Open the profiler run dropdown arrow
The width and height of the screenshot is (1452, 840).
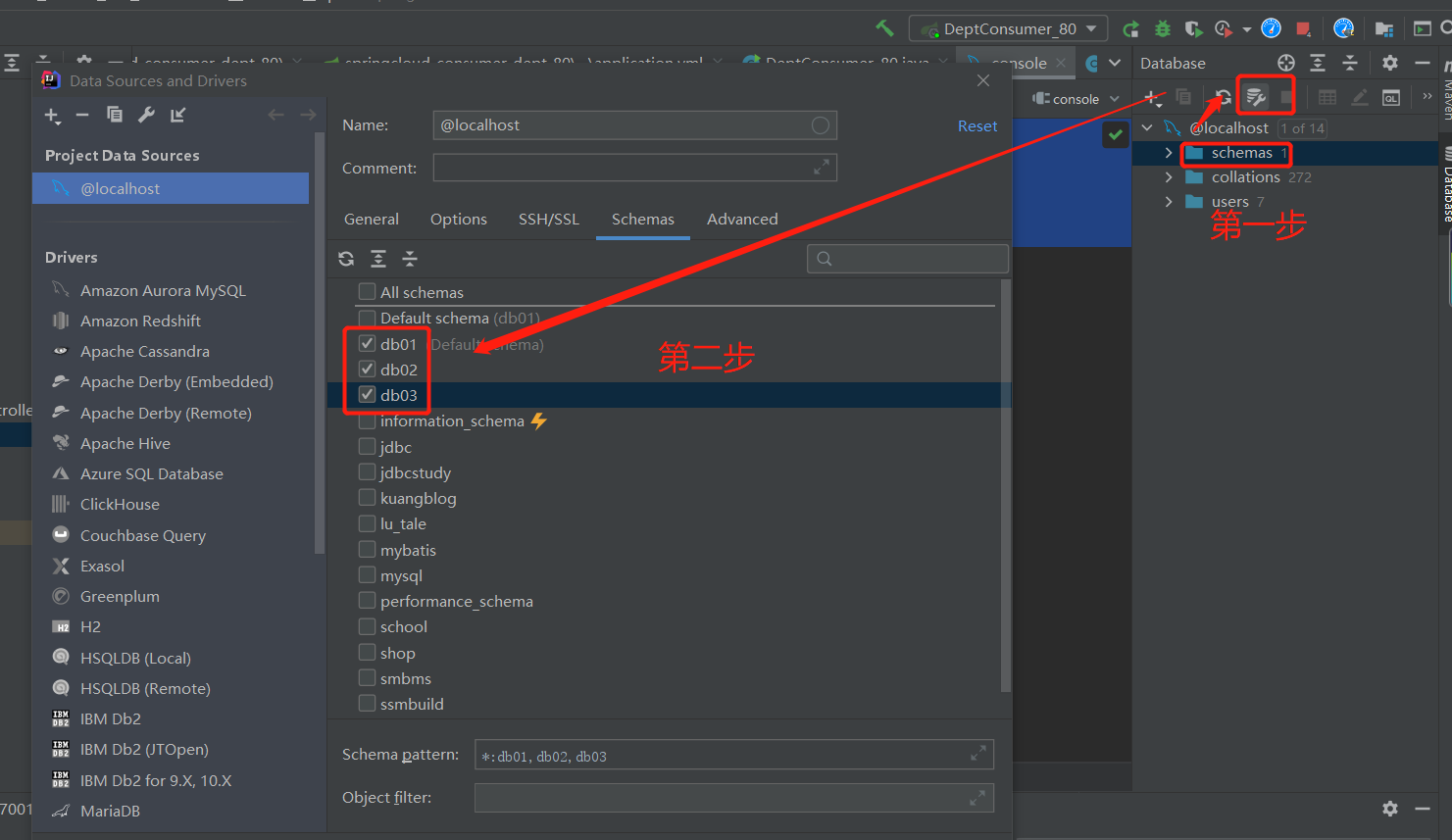click(1247, 29)
